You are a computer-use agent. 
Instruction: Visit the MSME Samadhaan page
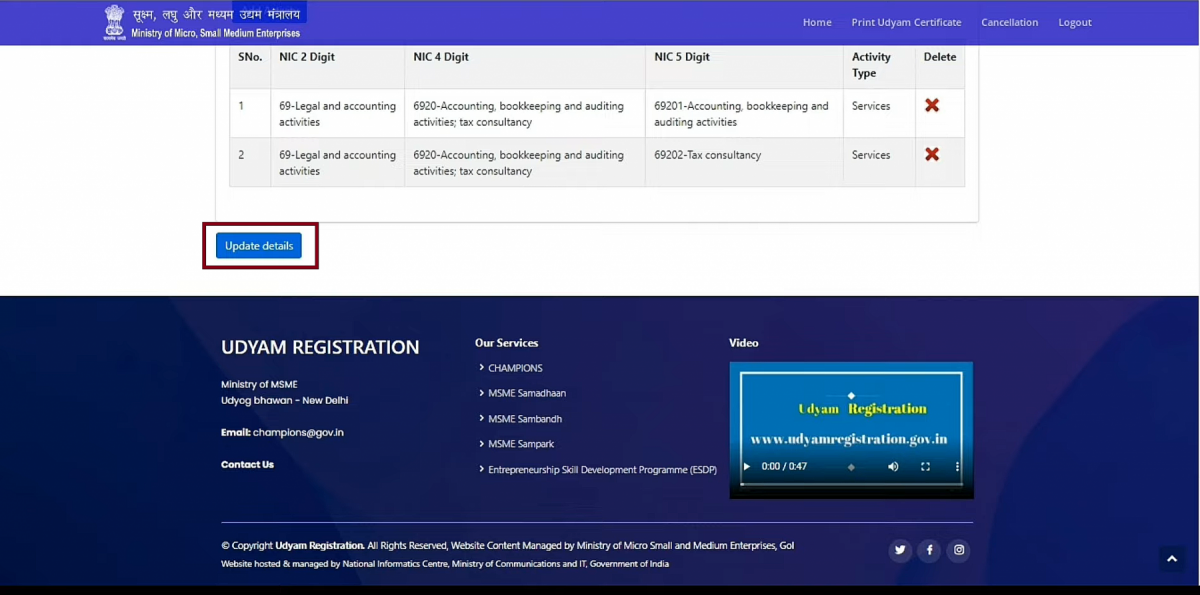click(526, 393)
